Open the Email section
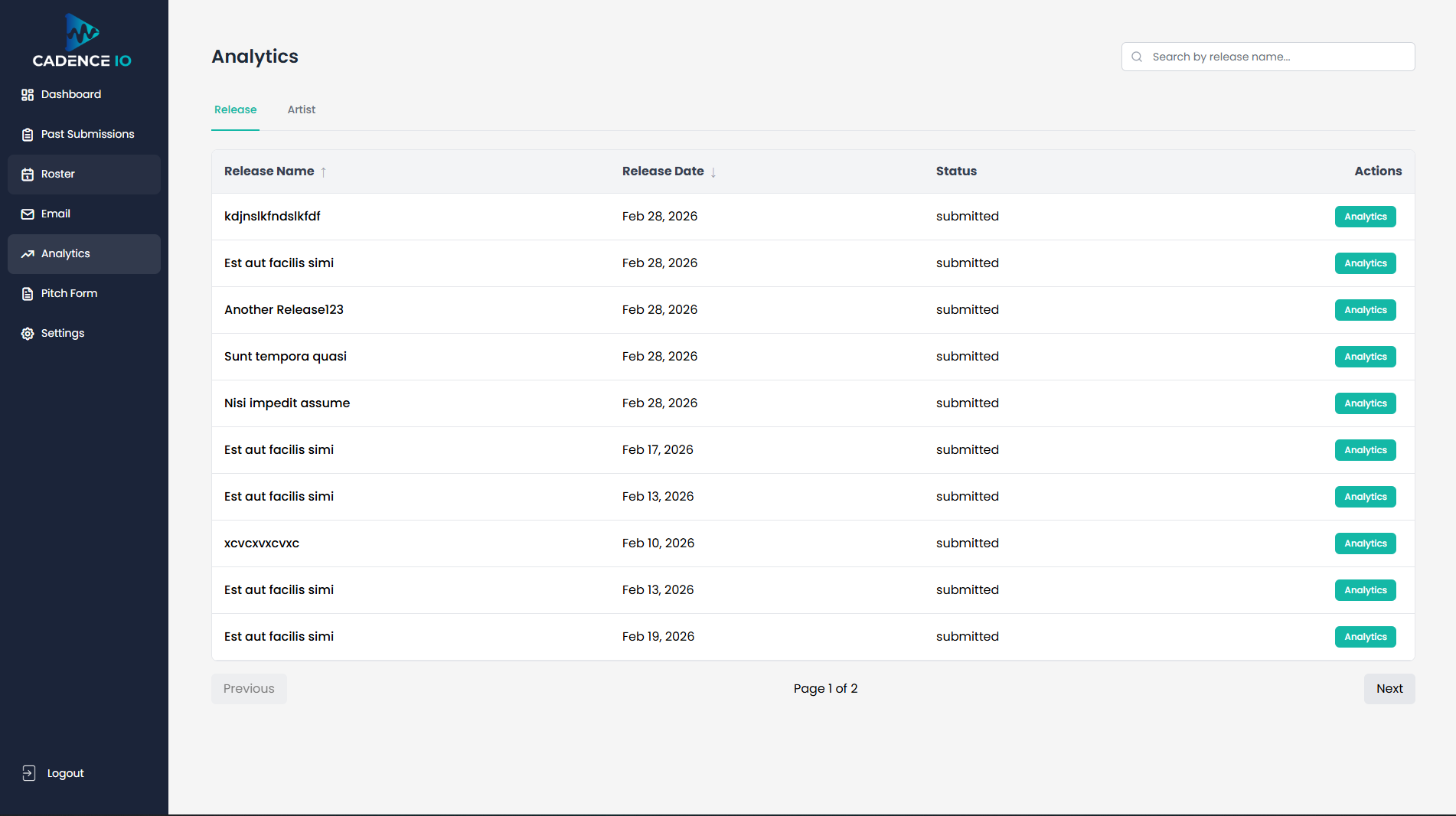Screen dimensions: 1456x816 click(x=84, y=214)
